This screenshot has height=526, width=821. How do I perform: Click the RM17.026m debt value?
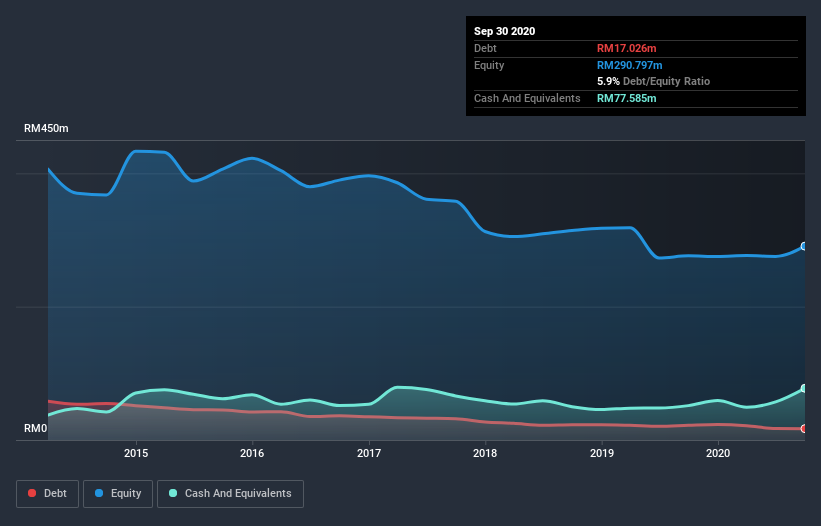[627, 48]
